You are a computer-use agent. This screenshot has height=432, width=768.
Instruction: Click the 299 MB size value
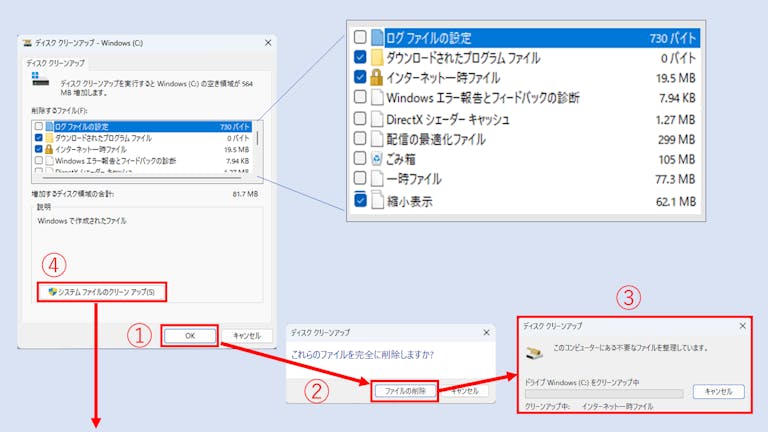coord(676,140)
